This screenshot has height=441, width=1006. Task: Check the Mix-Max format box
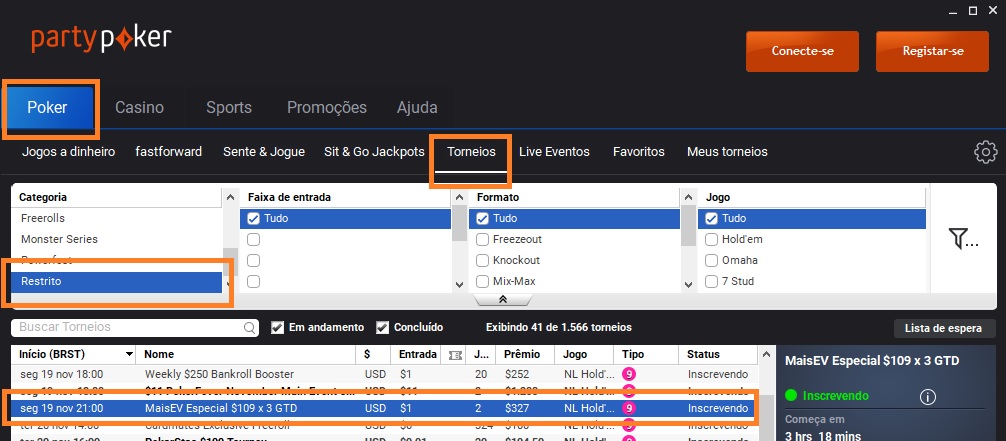(482, 281)
